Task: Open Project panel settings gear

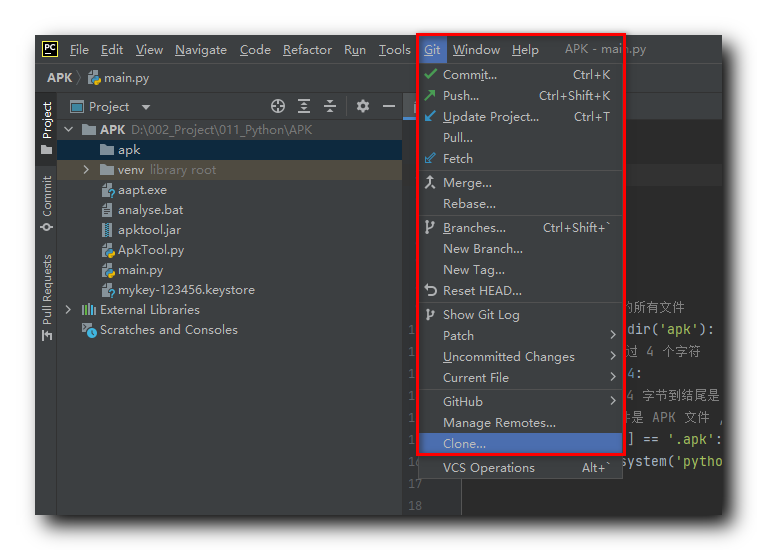Action: tap(363, 106)
